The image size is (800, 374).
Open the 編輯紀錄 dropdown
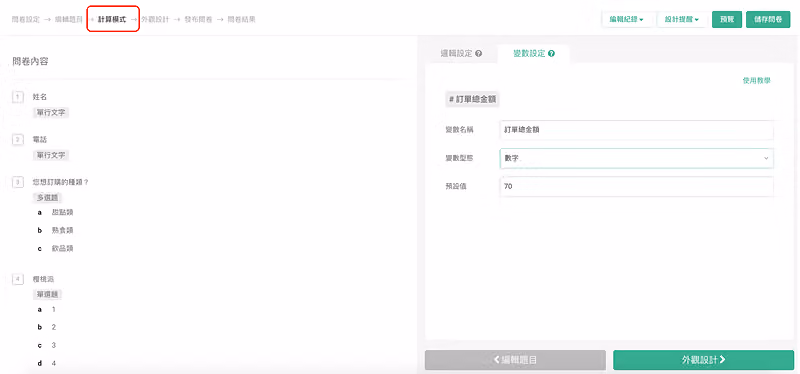pos(627,19)
